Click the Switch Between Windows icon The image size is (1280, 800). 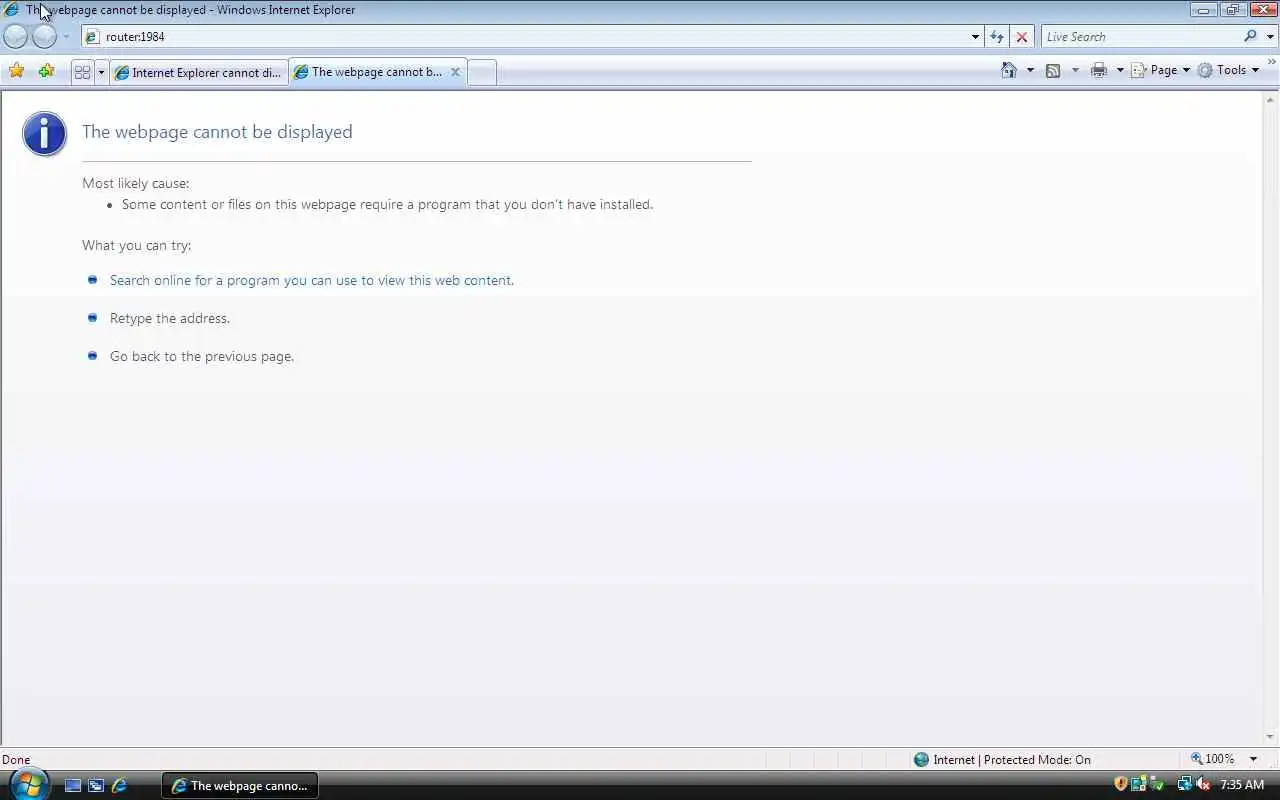[96, 786]
